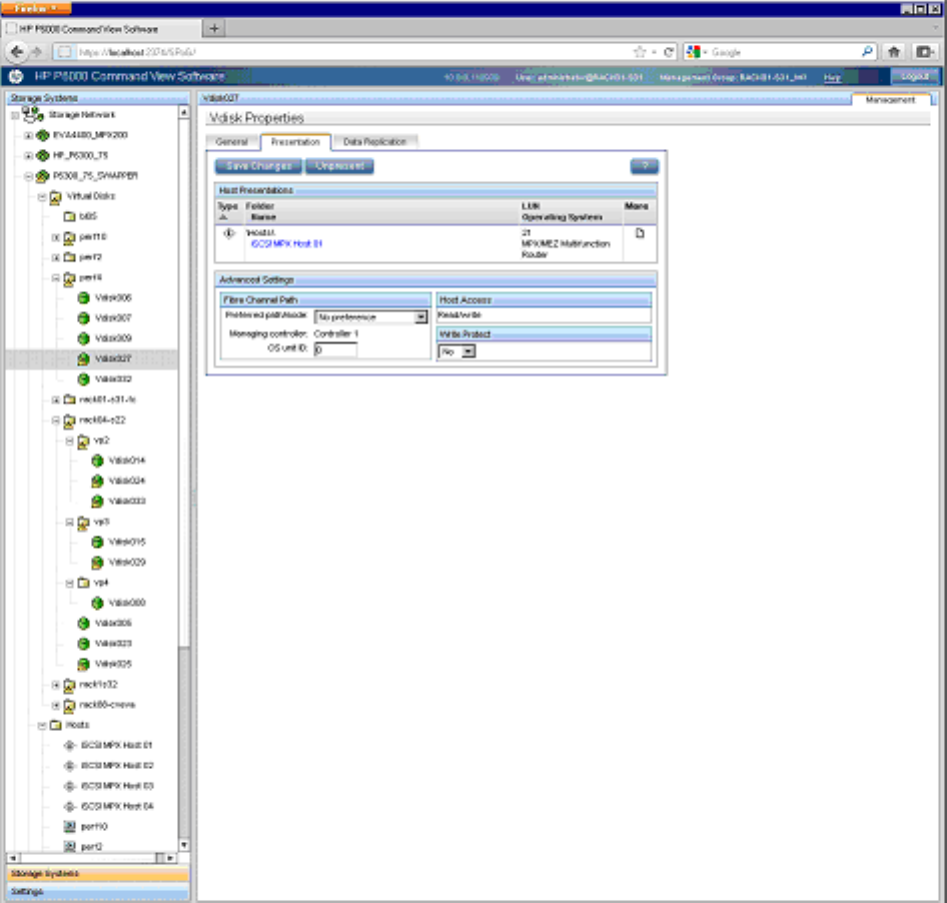Click the iSCSI MPX Host 03 tree icon
Screen dimensions: 947x903
click(69, 786)
